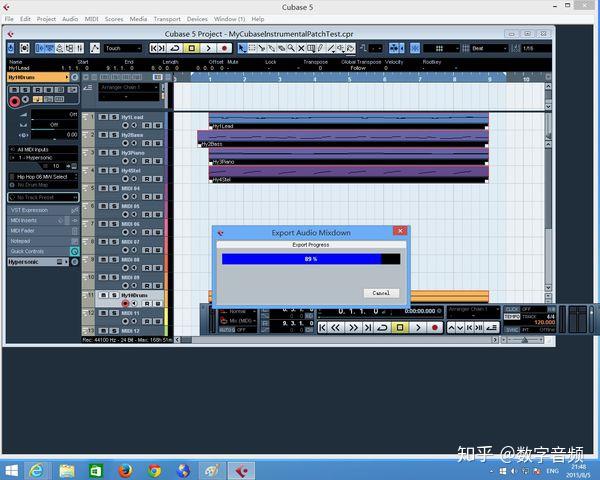Open the Show Inspector toolbar icon
The height and width of the screenshot is (480, 600).
[40, 48]
